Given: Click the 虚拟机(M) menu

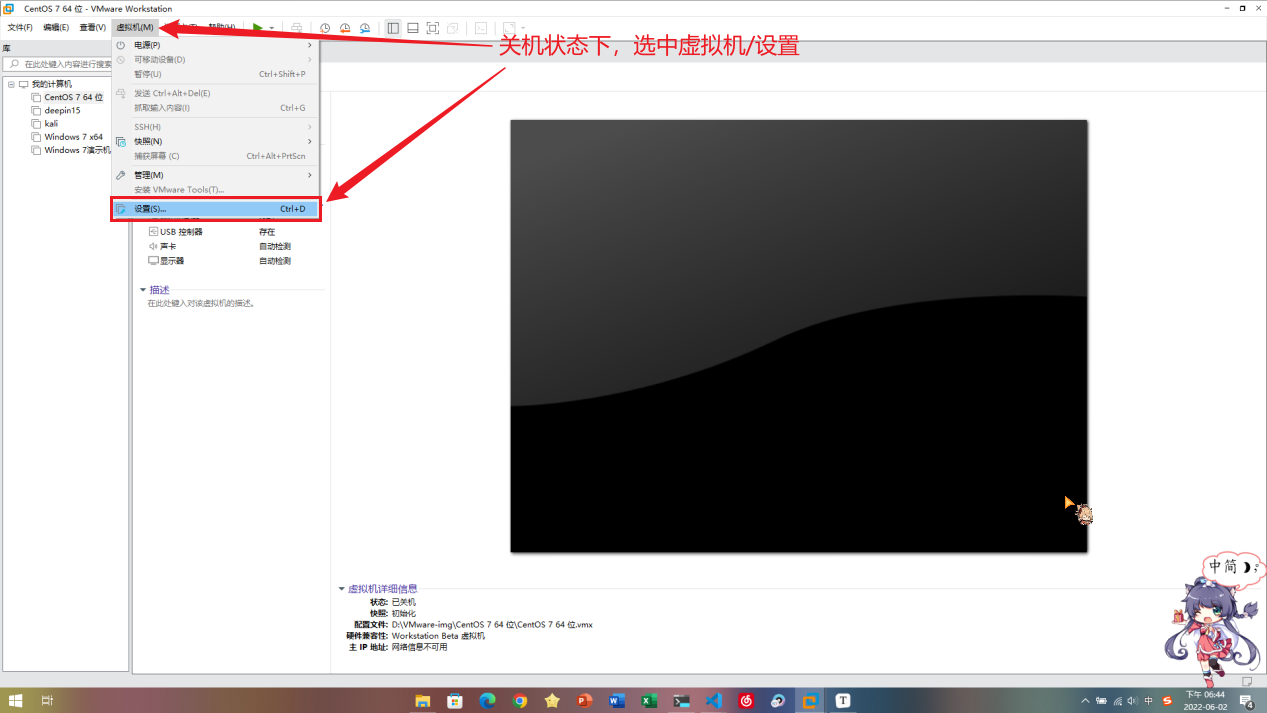Looking at the screenshot, I should tap(135, 27).
